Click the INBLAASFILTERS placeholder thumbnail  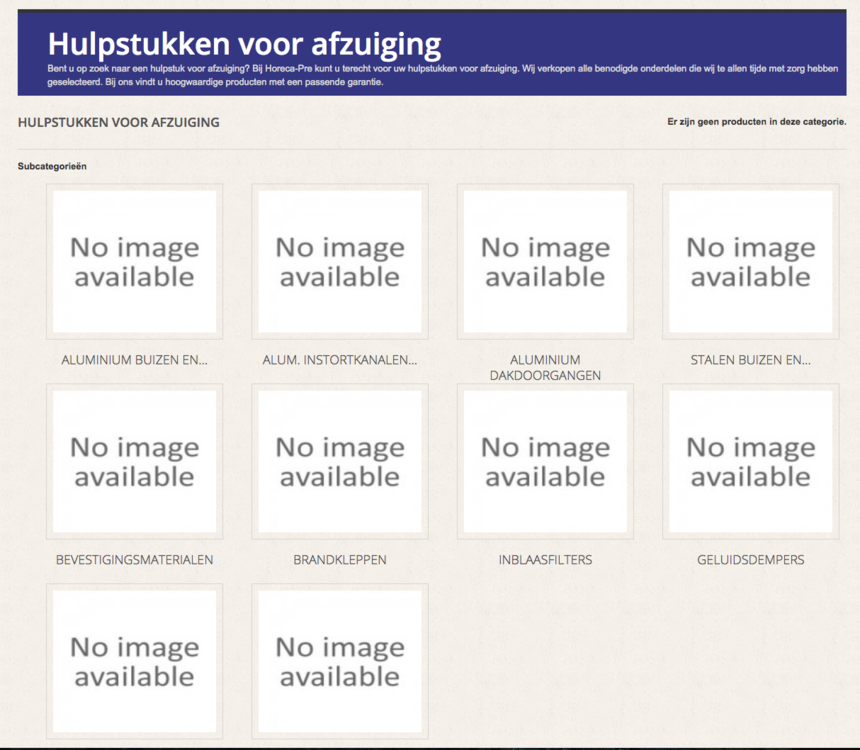(544, 461)
